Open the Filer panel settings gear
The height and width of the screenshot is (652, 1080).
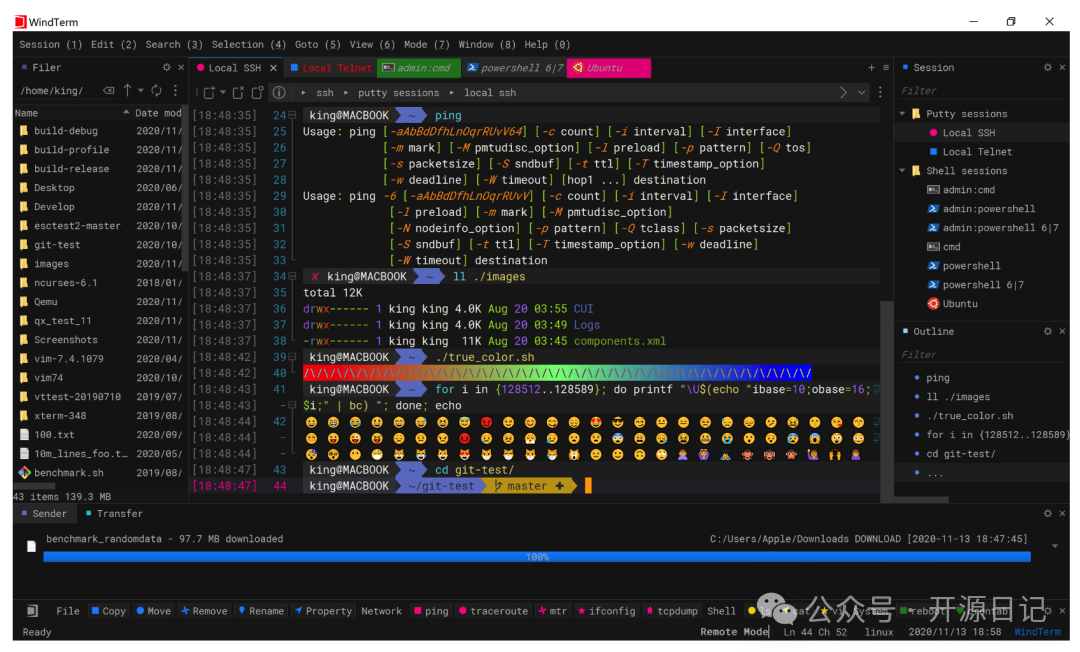pos(166,68)
